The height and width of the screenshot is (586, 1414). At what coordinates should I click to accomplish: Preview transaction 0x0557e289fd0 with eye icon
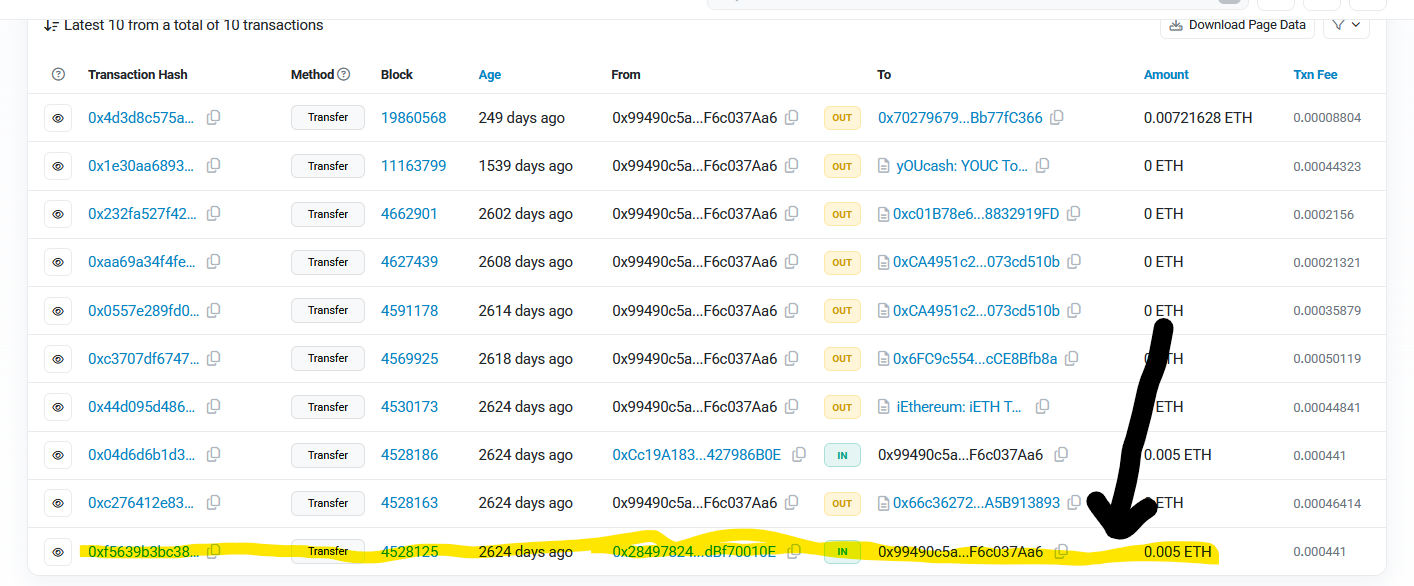[x=58, y=310]
